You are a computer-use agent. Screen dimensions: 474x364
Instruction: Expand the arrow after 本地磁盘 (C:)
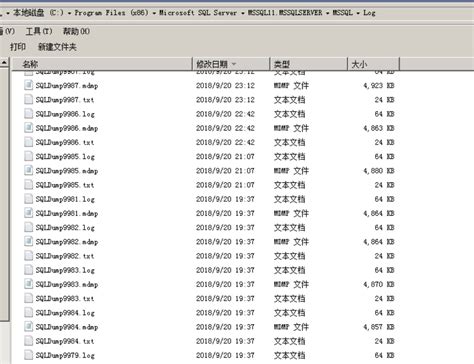pyautogui.click(x=69, y=13)
